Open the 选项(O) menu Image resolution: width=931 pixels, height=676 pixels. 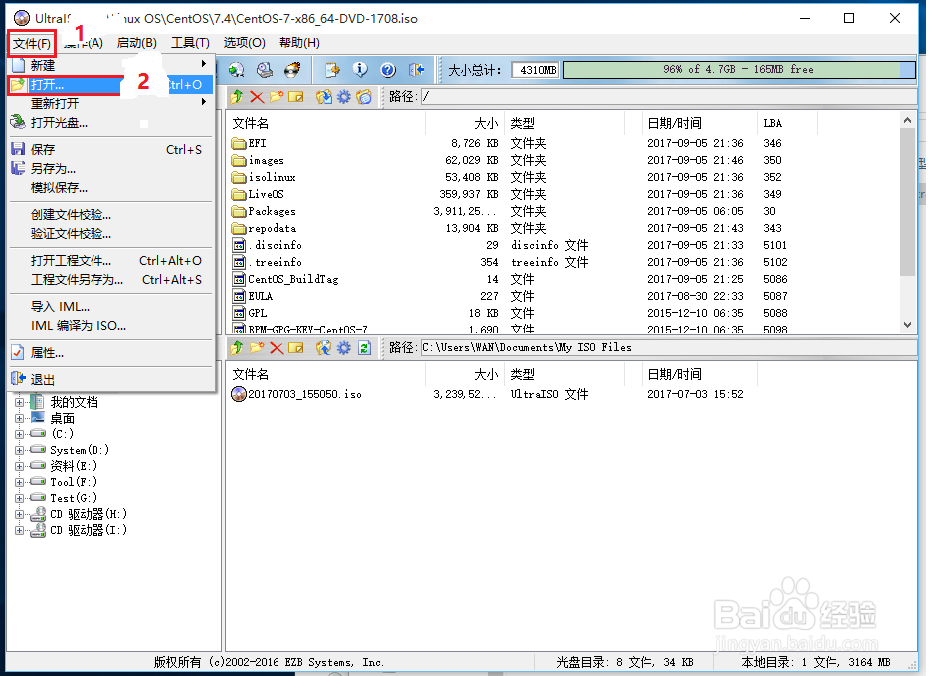coord(244,43)
